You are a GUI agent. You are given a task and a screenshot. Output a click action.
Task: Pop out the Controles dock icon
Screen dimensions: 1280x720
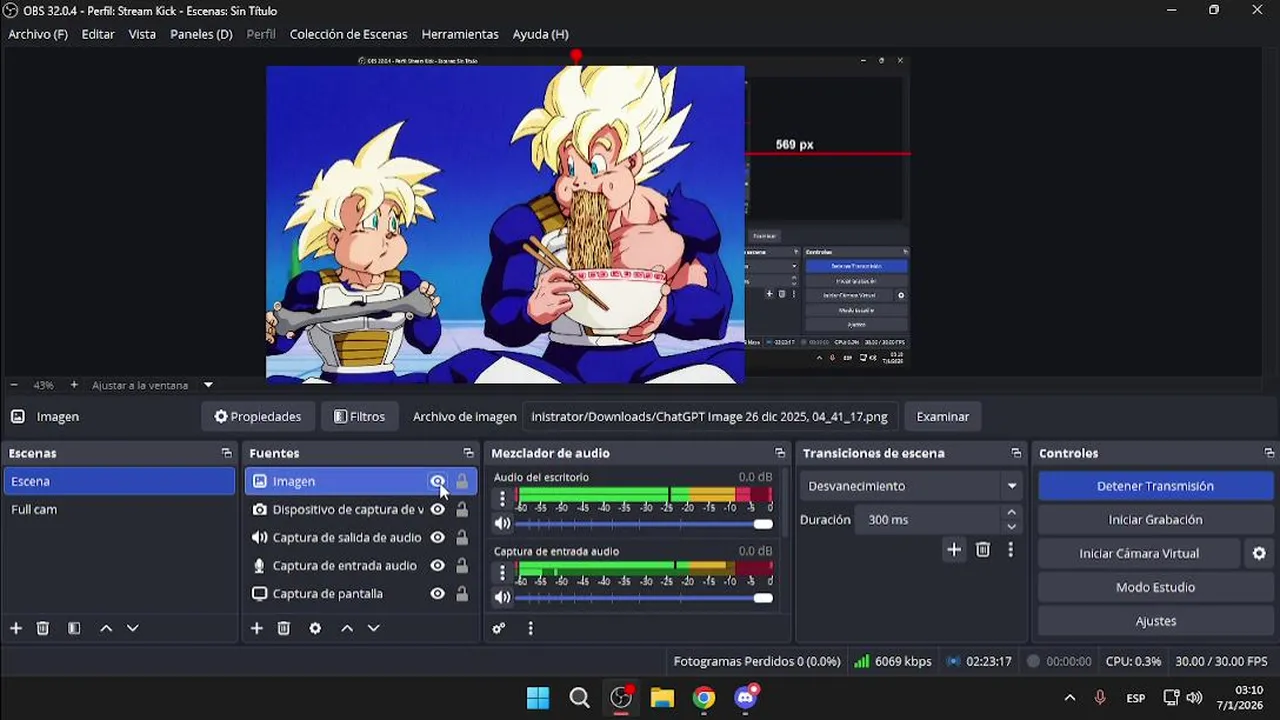click(1269, 453)
